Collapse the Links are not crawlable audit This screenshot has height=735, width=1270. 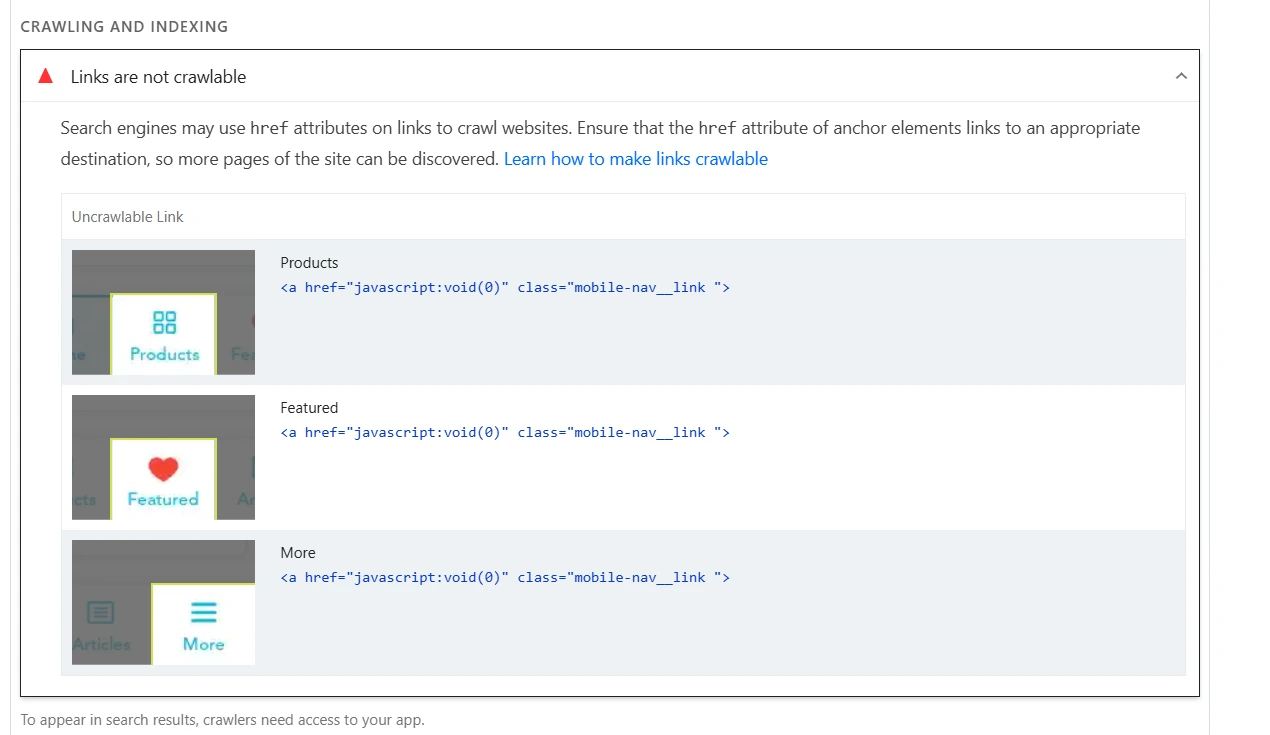(x=1181, y=76)
